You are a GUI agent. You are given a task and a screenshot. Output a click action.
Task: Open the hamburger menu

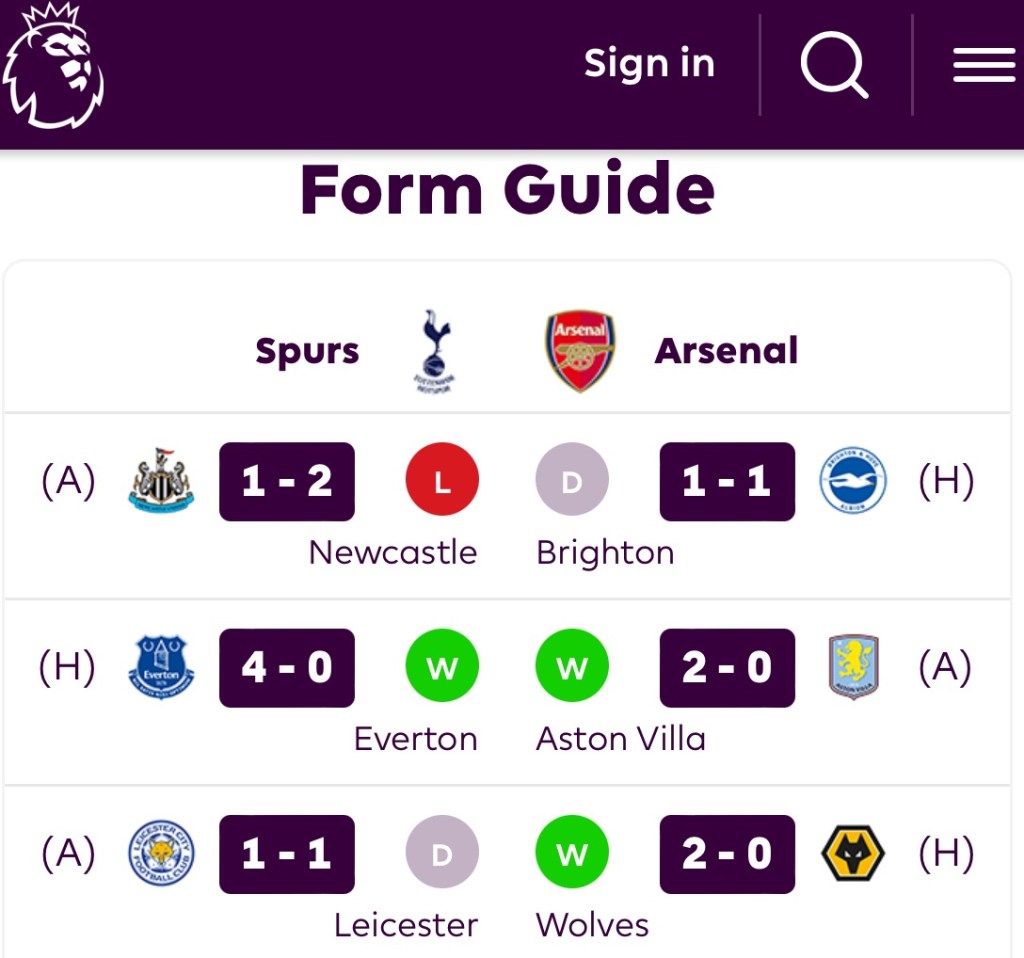[984, 66]
